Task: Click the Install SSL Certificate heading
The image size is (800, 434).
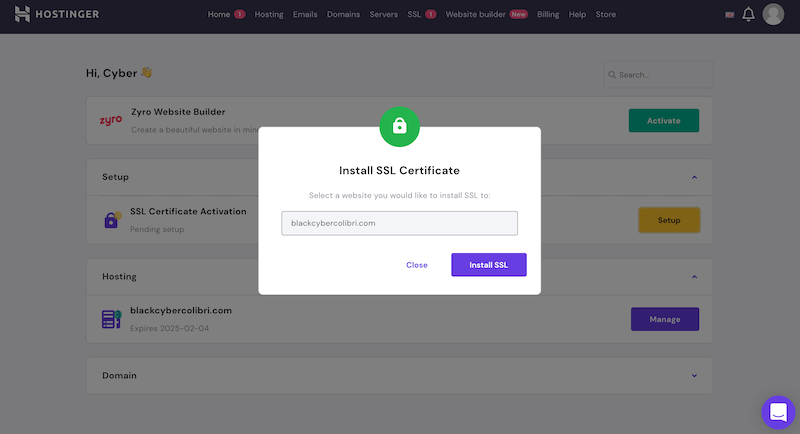Action: 399,170
